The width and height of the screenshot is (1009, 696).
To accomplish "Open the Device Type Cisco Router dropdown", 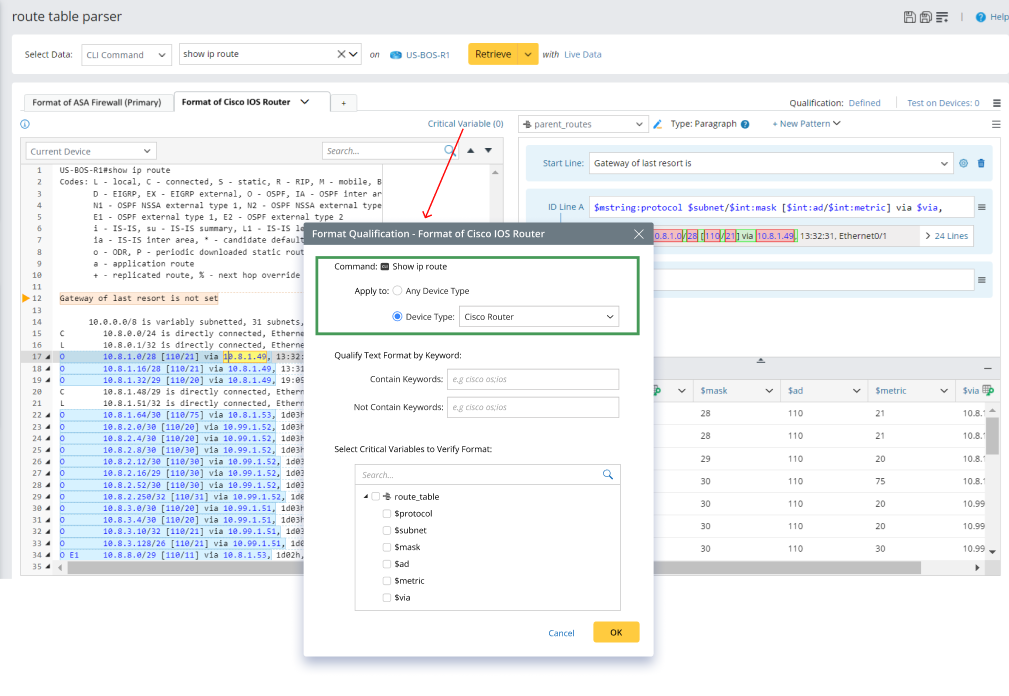I will pyautogui.click(x=538, y=317).
